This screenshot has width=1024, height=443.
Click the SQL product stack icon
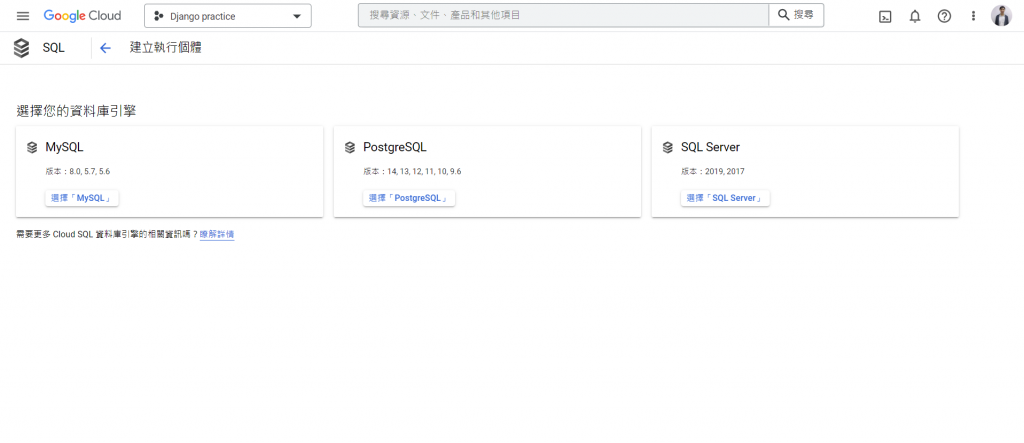pyautogui.click(x=22, y=48)
